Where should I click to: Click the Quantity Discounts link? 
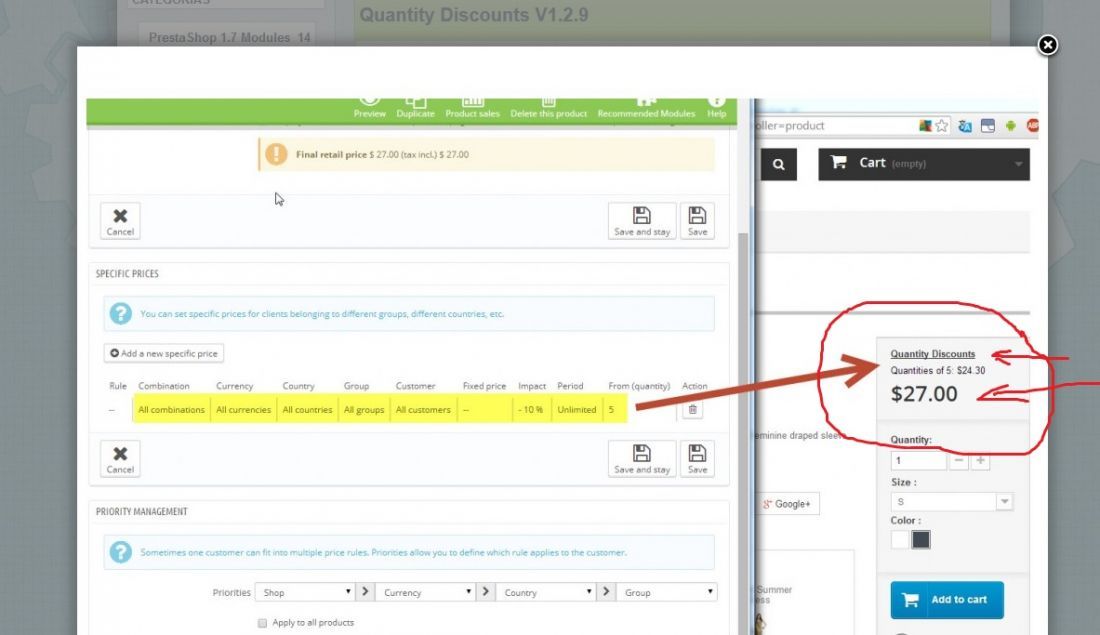tap(932, 354)
